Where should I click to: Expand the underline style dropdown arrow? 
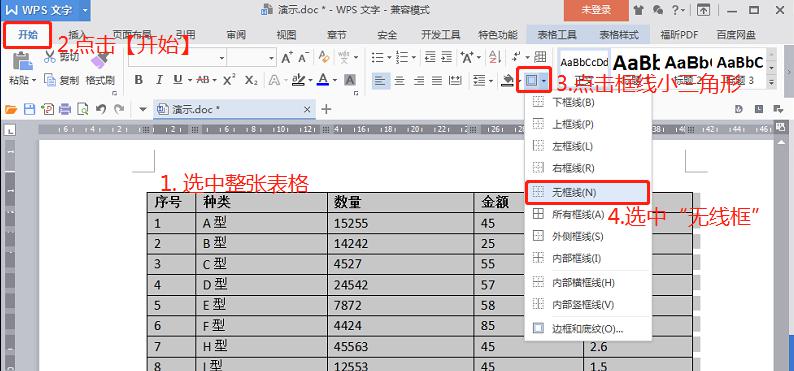(190, 80)
